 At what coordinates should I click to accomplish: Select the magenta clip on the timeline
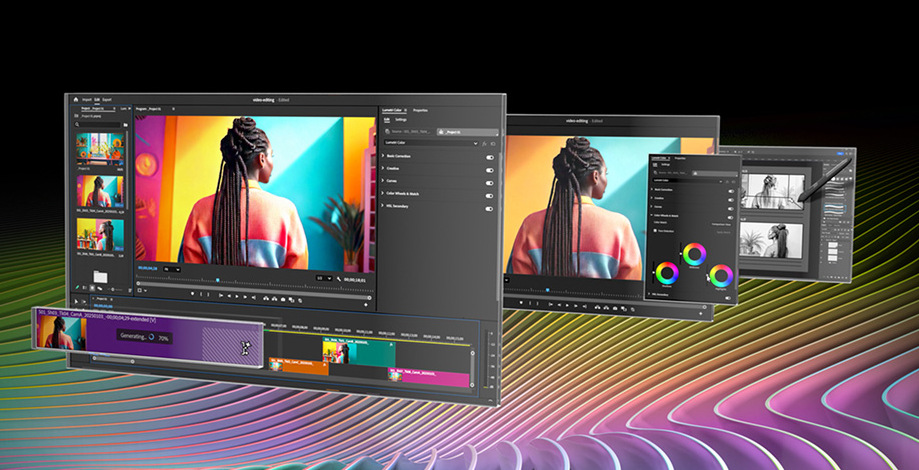(x=428, y=377)
